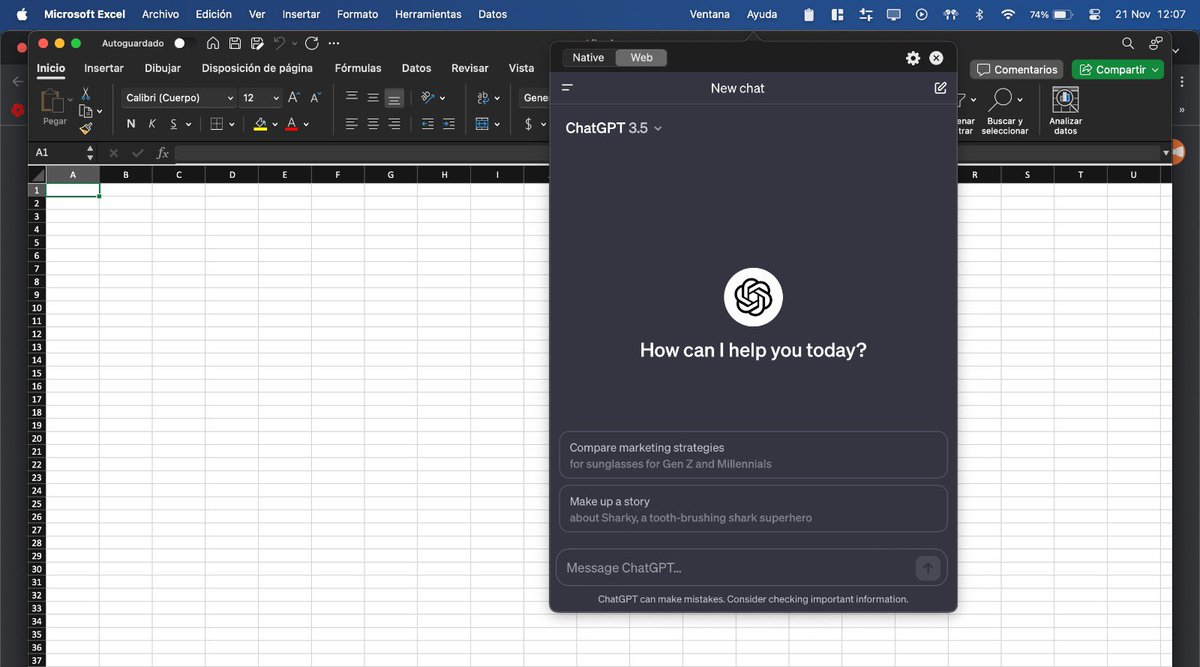Toggle italic with the K button

click(x=152, y=124)
